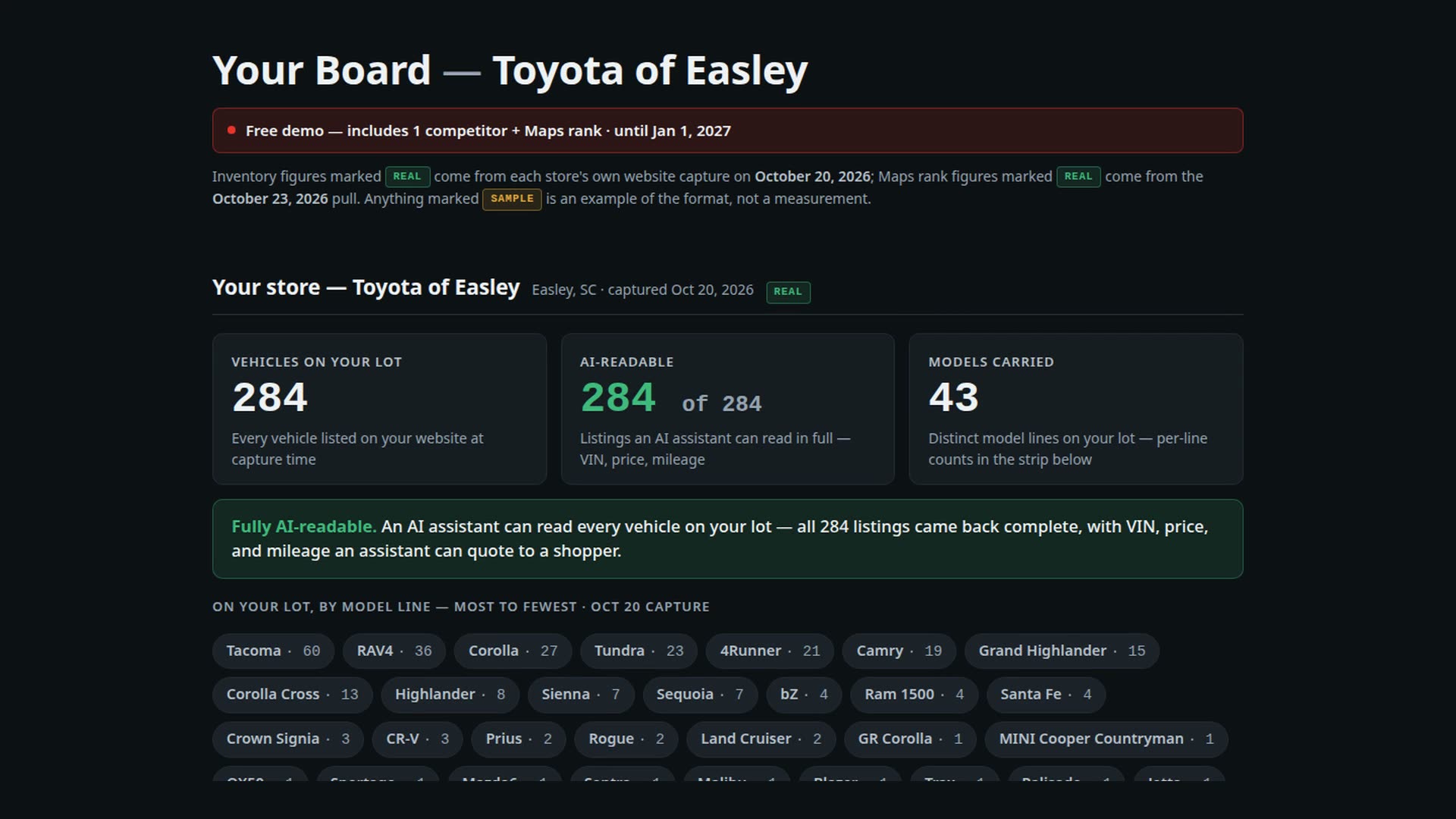This screenshot has width=1456, height=819.
Task: Click the 'Your store — Toyota of Easley' heading
Action: [x=366, y=287]
